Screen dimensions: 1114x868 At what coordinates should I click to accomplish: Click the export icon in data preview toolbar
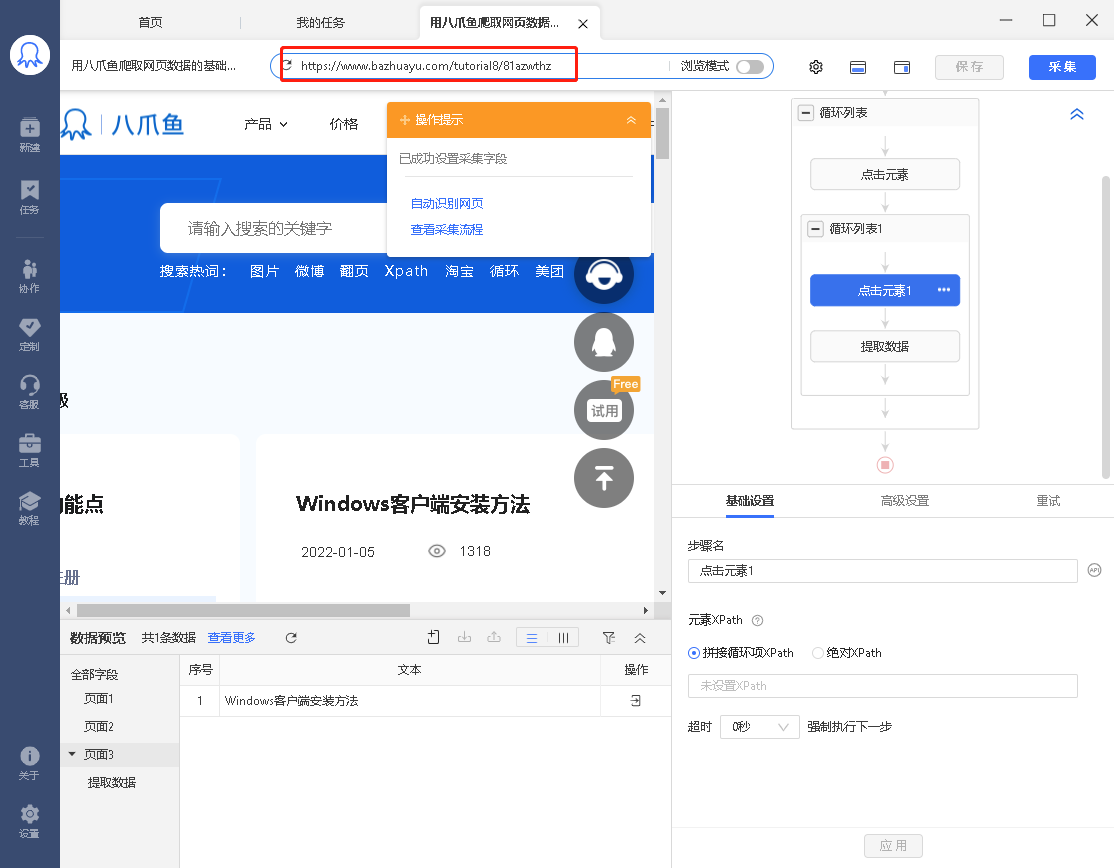pyautogui.click(x=494, y=637)
